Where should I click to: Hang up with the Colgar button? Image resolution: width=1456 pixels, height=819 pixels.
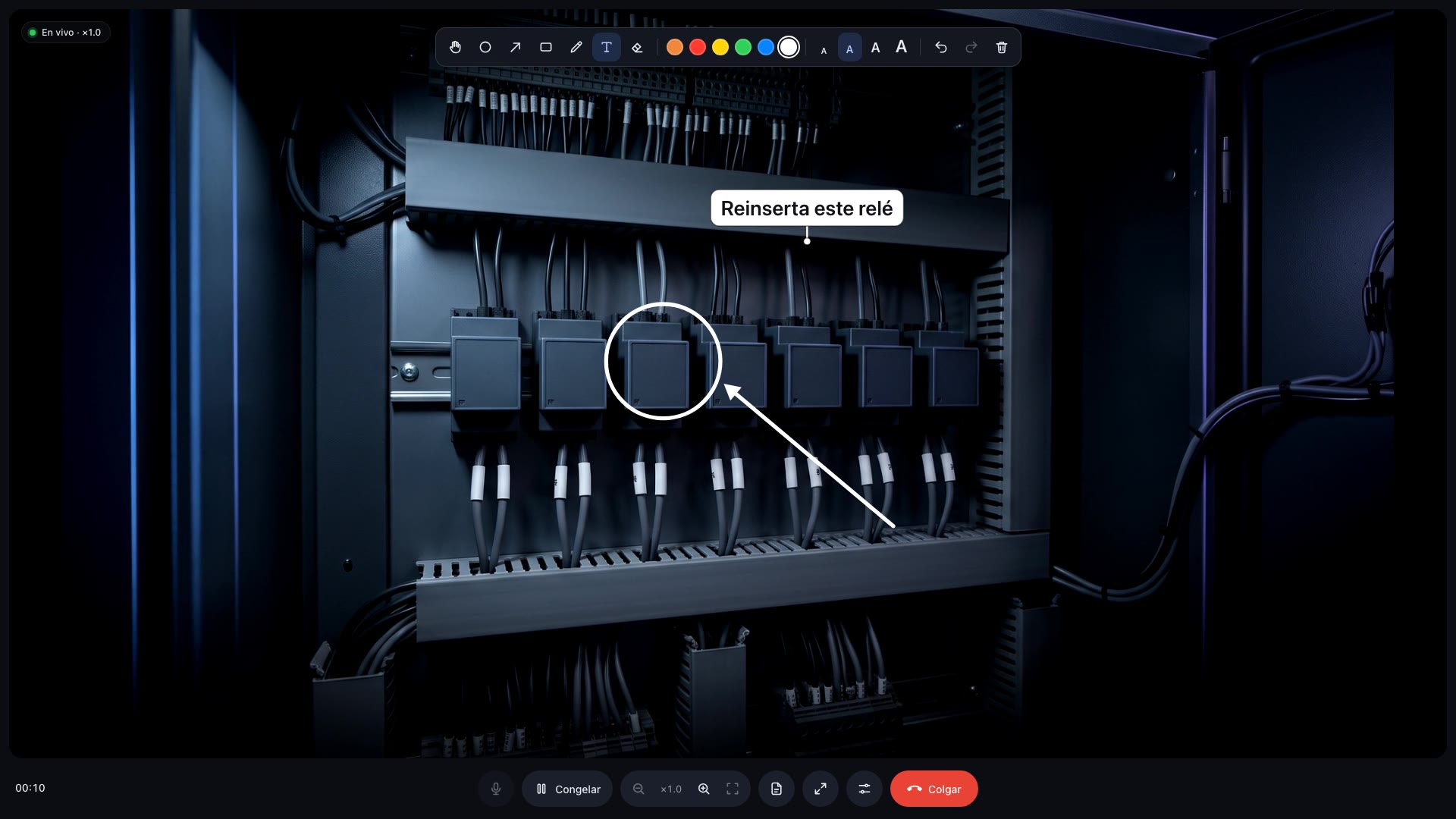934,789
